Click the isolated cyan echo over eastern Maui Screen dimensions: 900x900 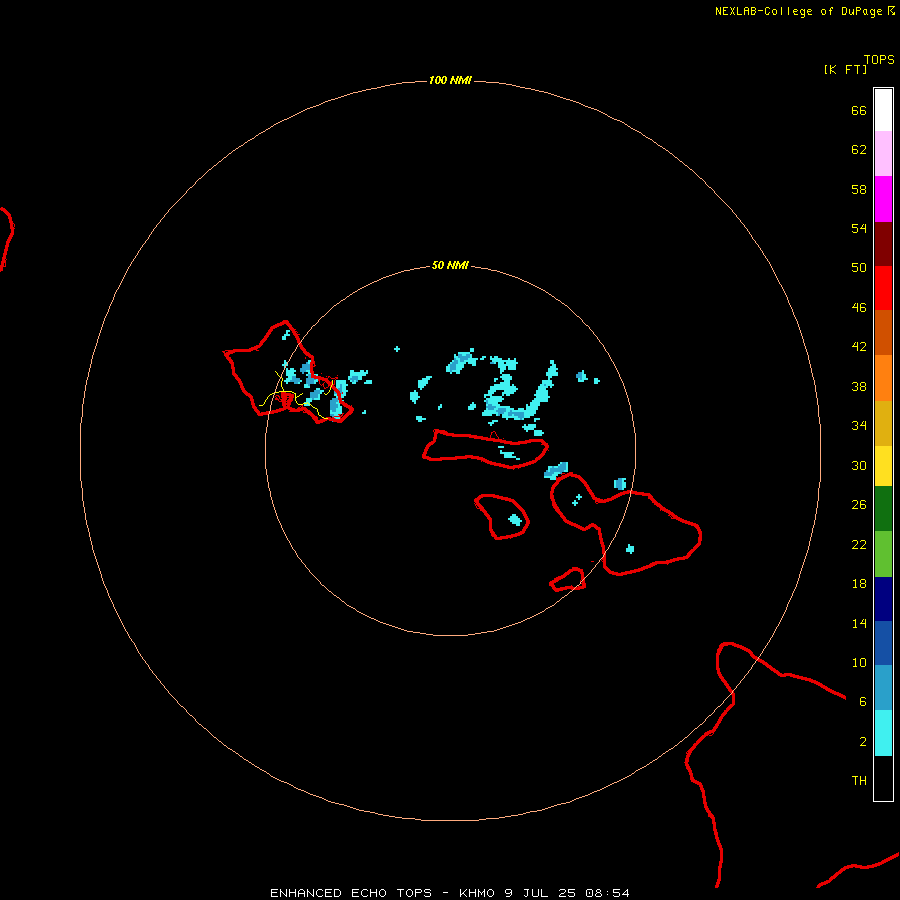(x=630, y=549)
